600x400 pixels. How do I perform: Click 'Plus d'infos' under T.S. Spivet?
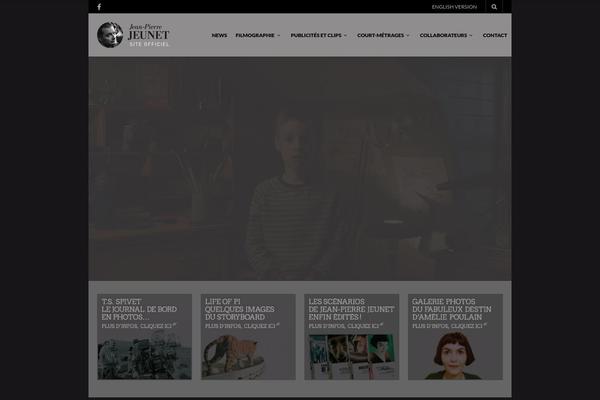pos(139,326)
